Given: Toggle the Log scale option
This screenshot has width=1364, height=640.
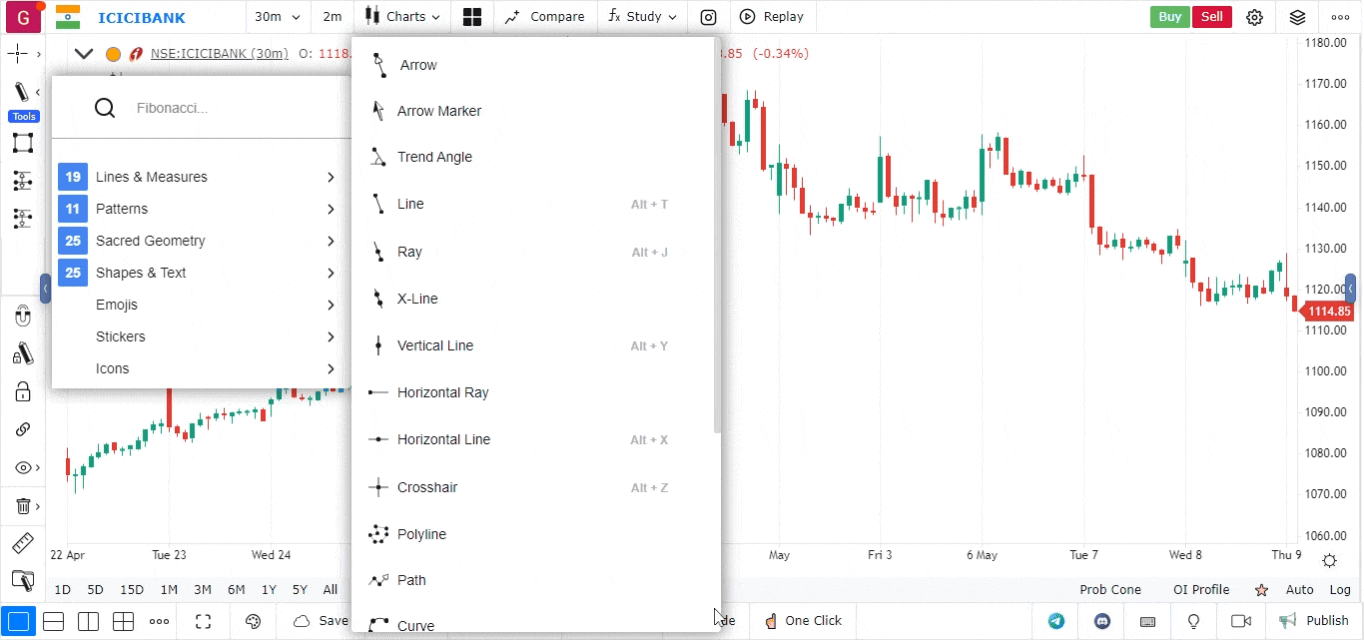Looking at the screenshot, I should pos(1339,590).
